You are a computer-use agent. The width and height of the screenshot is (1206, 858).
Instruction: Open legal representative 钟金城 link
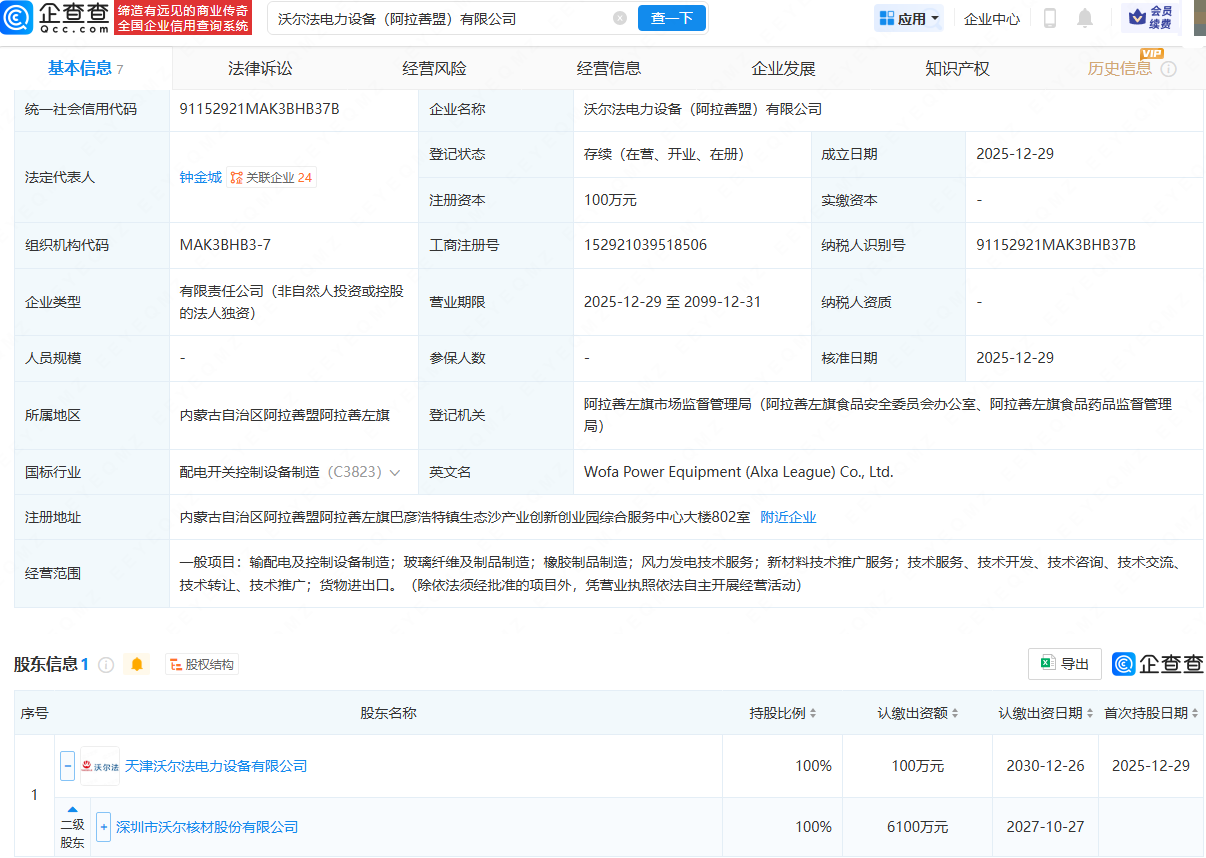200,177
